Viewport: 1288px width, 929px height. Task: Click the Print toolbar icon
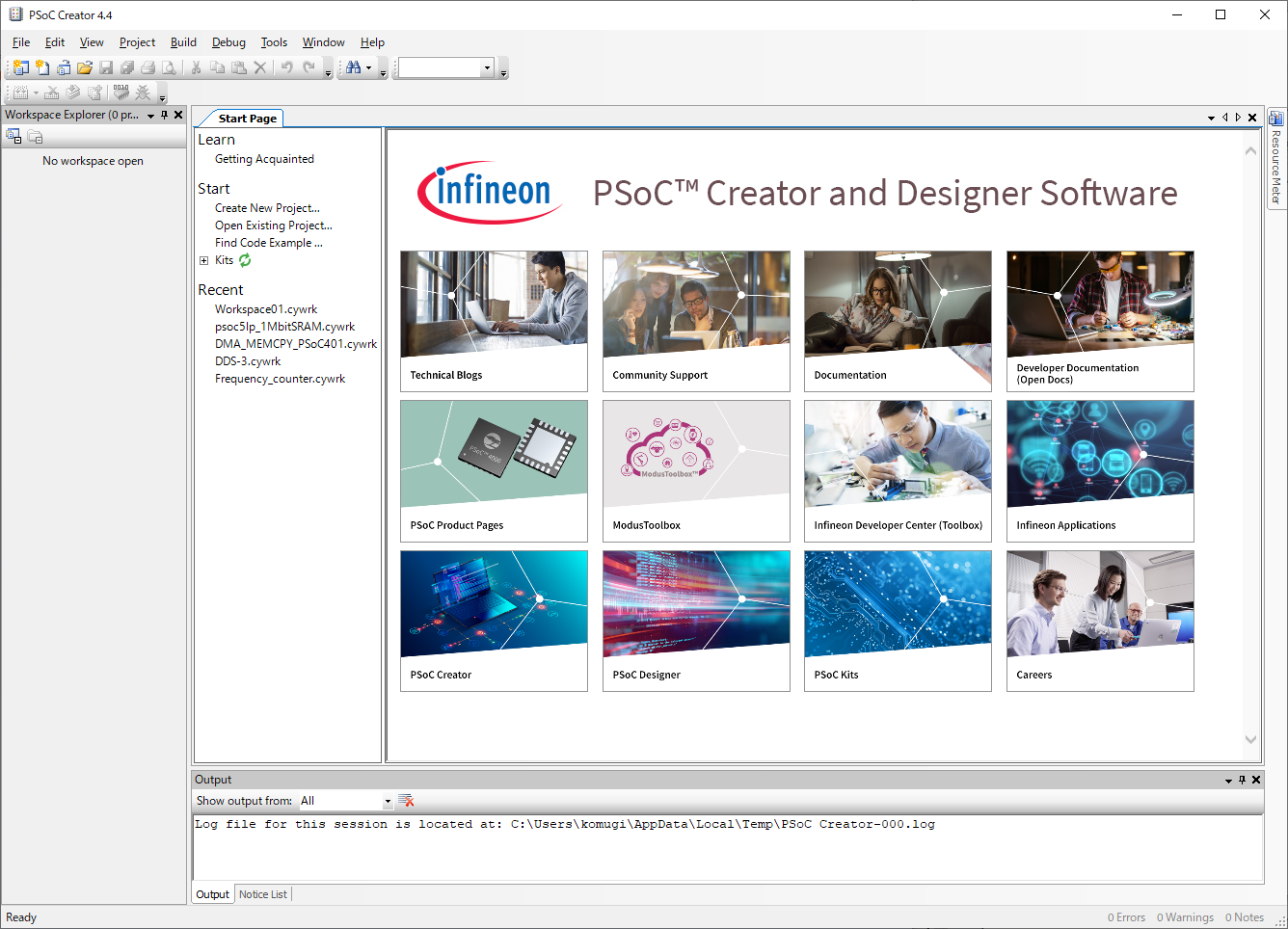click(148, 67)
